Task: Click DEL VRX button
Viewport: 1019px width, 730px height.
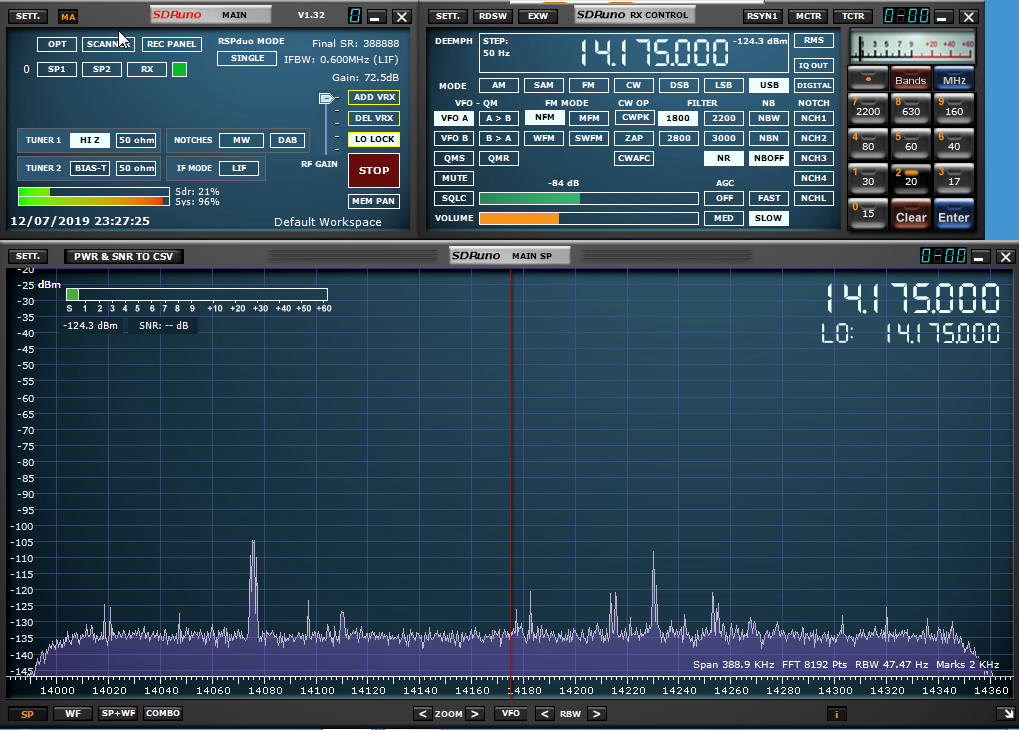Action: (374, 118)
